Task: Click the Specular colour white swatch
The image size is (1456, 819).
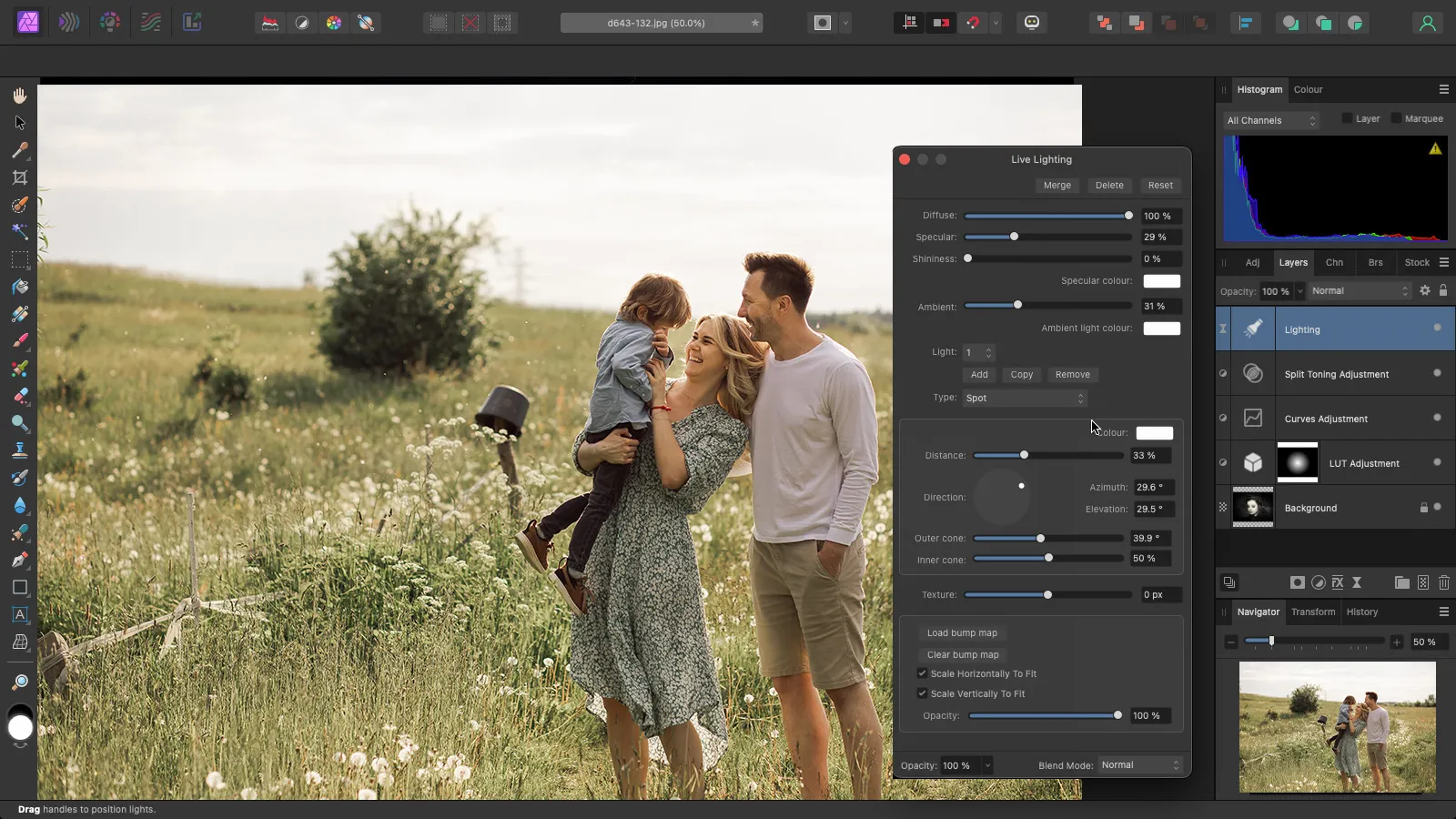Action: pos(1161,281)
